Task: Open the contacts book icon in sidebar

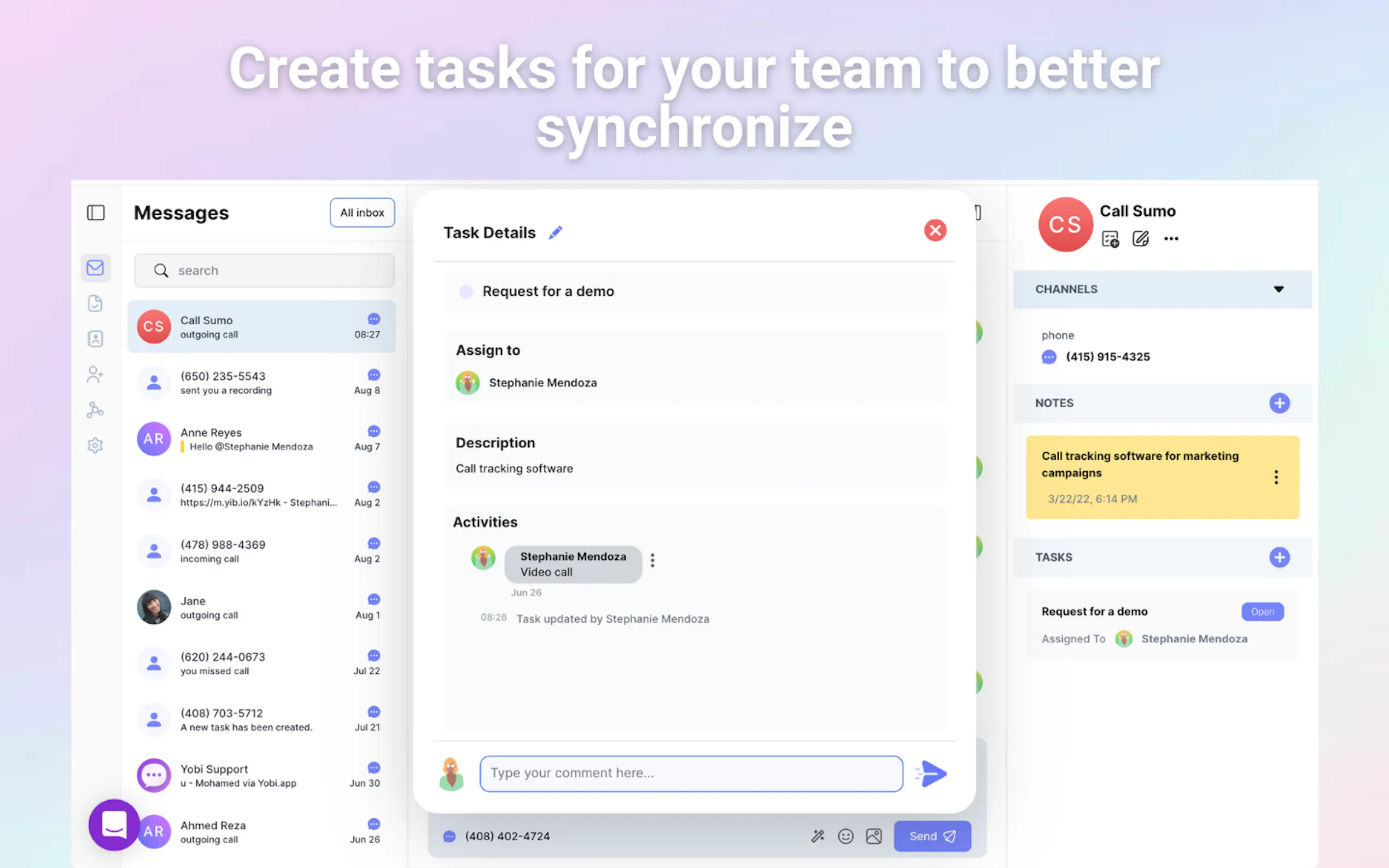Action: [95, 339]
